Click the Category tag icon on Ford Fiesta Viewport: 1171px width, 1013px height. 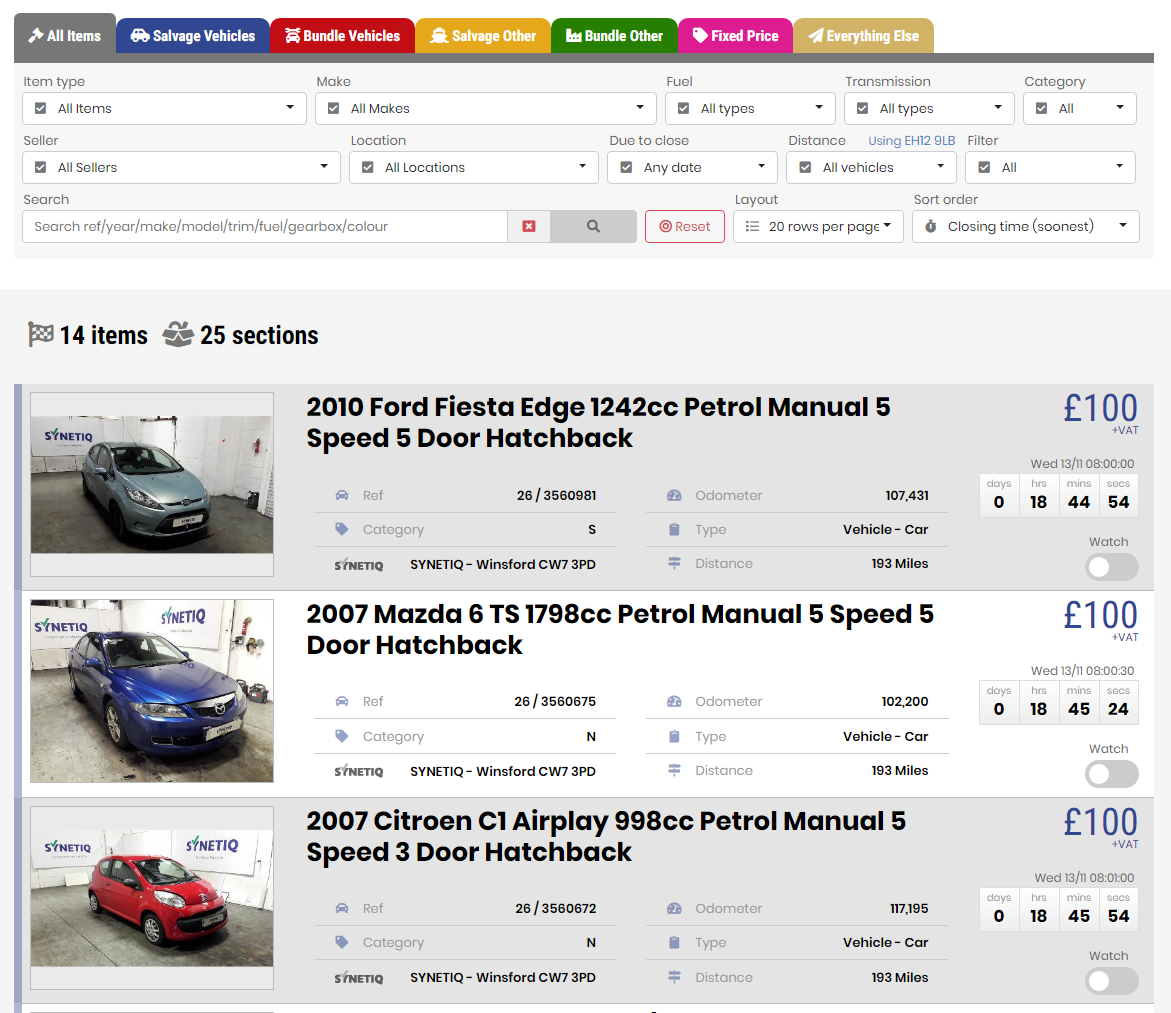click(x=342, y=529)
